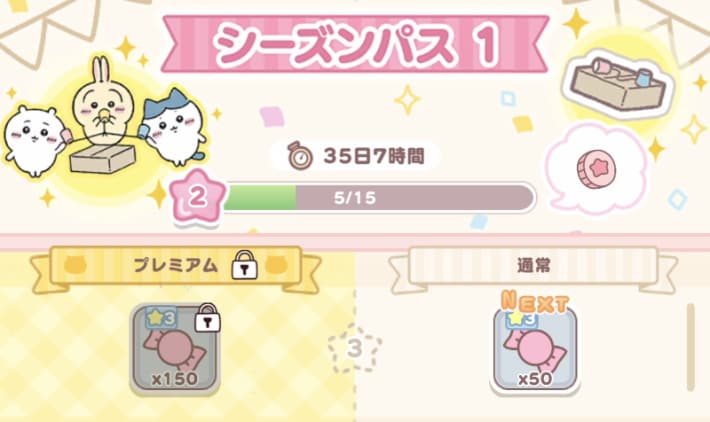Click the vertical scrollbar beside rewards

click(x=691, y=347)
